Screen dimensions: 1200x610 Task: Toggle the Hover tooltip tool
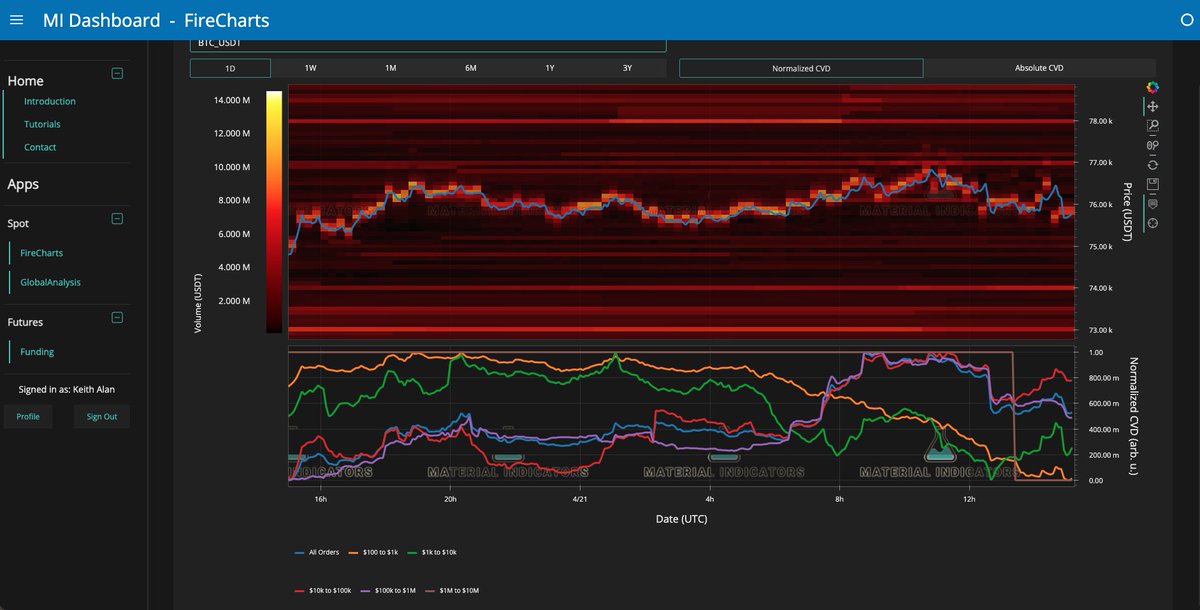pos(1152,204)
